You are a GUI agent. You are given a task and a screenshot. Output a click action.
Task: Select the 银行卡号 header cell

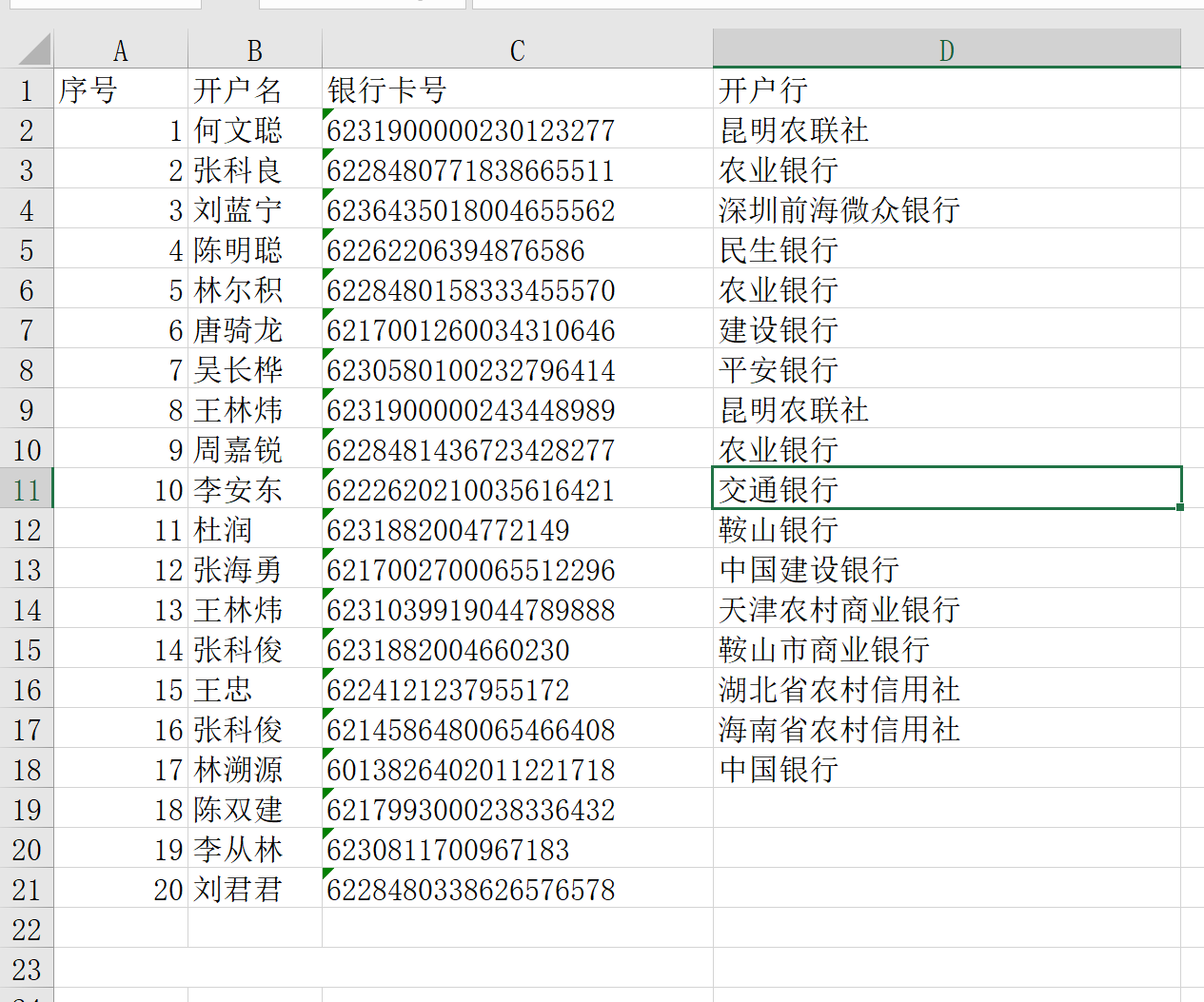pyautogui.click(x=517, y=90)
